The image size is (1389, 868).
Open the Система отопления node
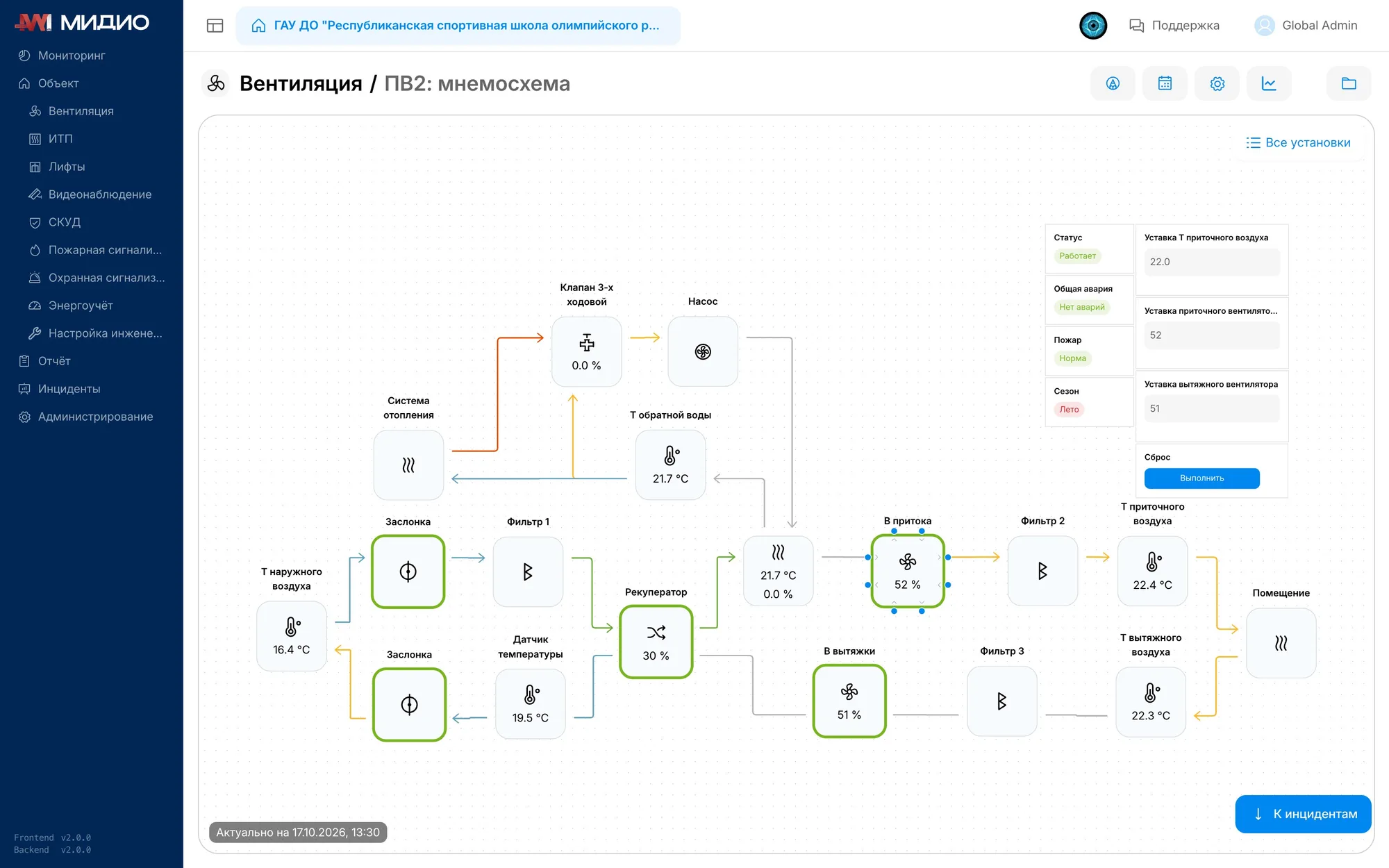(408, 465)
